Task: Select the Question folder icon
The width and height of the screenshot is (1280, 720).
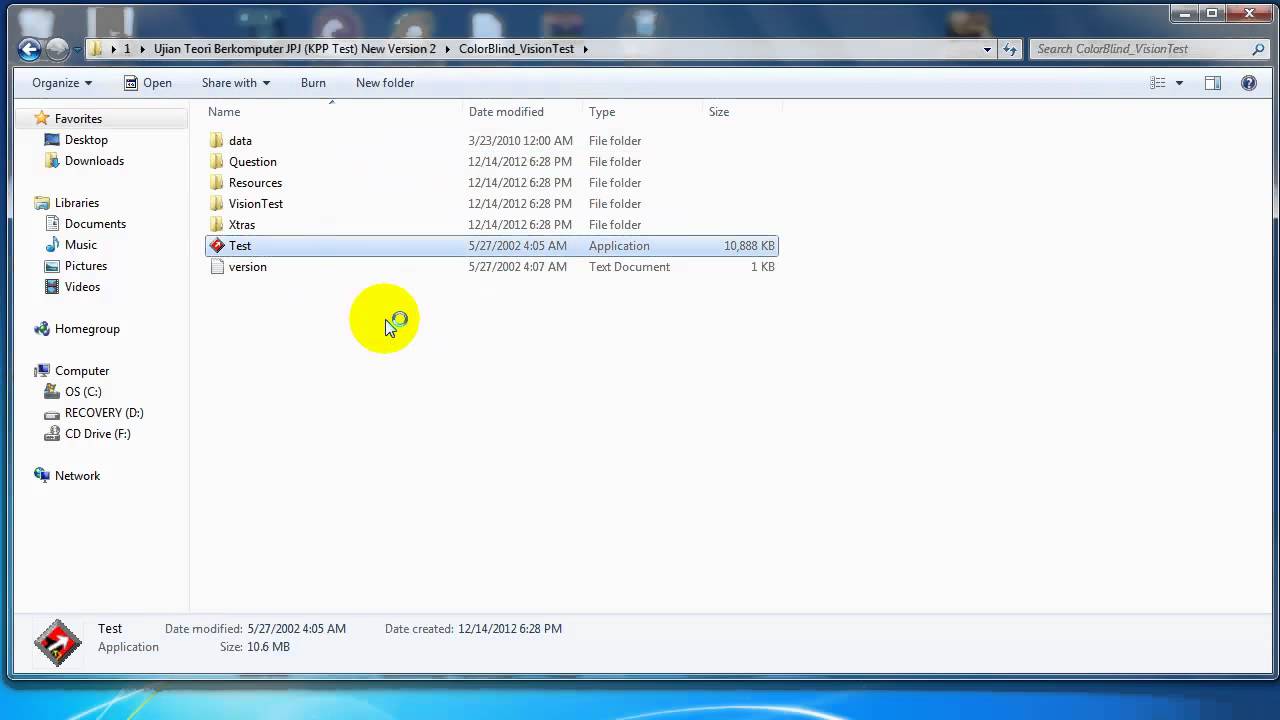Action: [217, 162]
